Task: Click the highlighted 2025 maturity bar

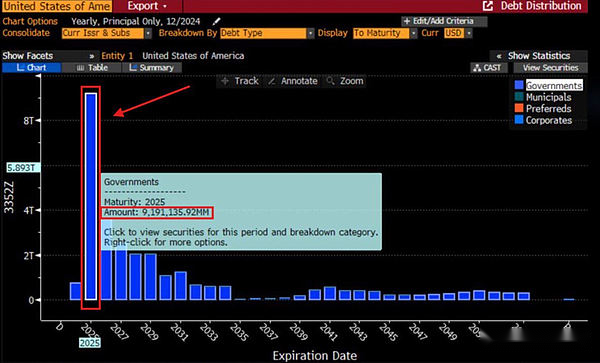Action: point(91,196)
